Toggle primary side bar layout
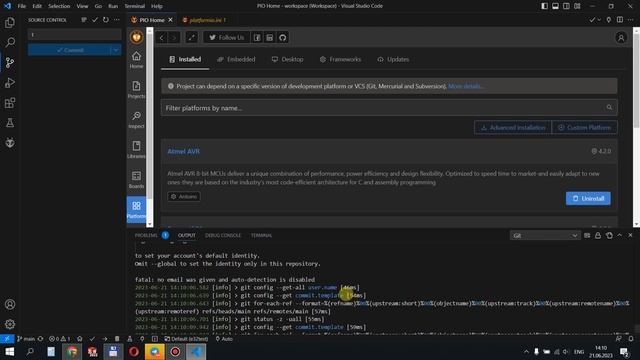 click(544, 6)
